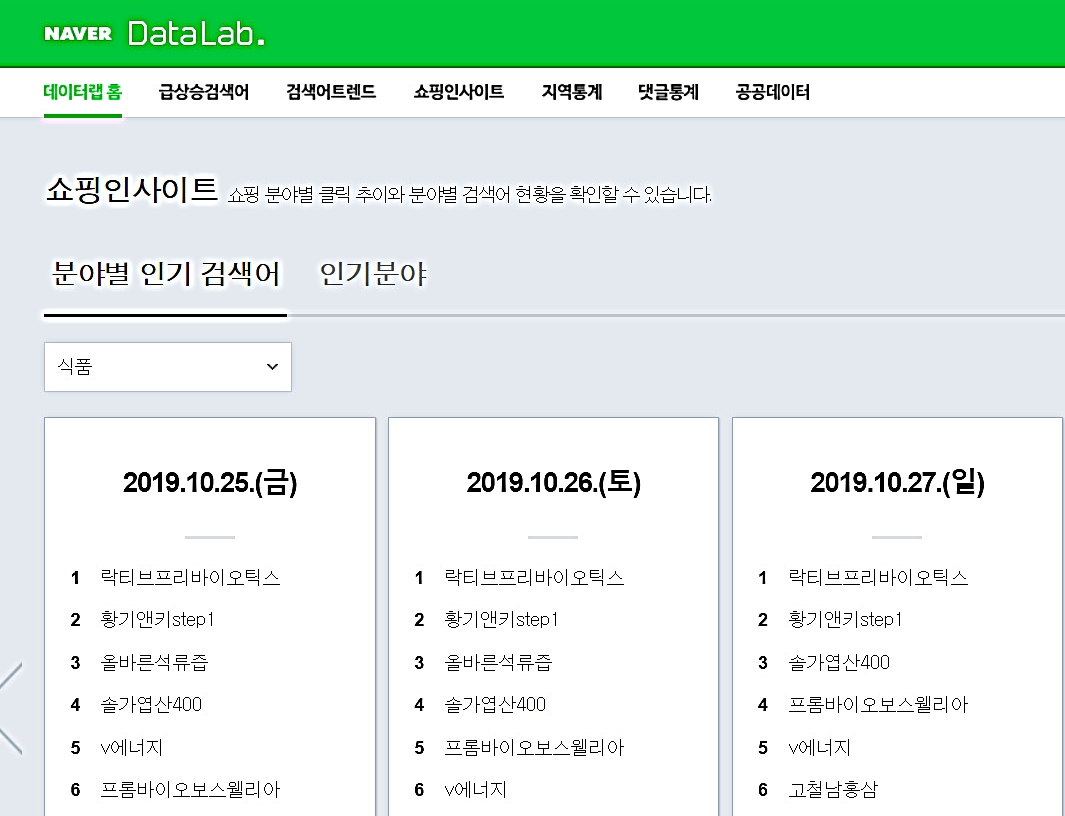Click the 2019.10.26.(토) date heading
Viewport: 1065px width, 816px height.
(554, 482)
